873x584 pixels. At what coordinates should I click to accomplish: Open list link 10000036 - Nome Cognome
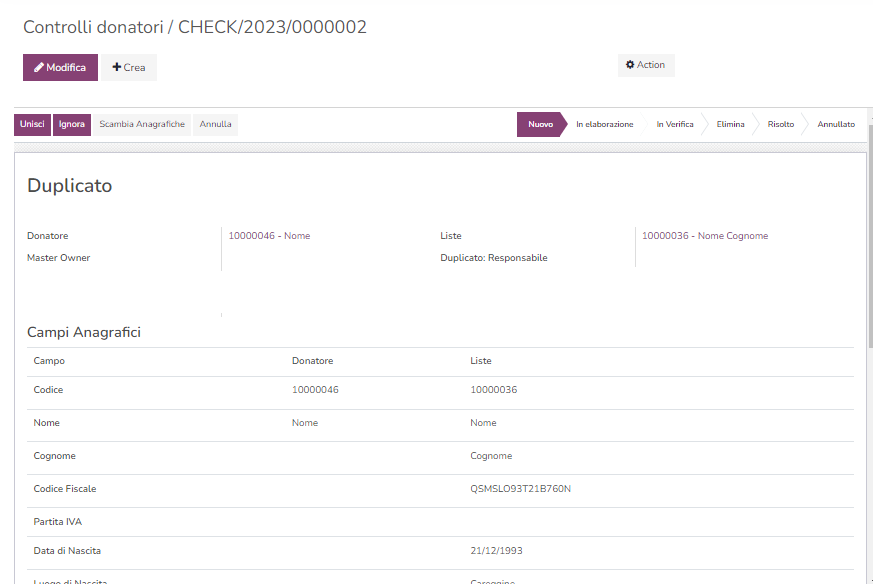(x=704, y=236)
